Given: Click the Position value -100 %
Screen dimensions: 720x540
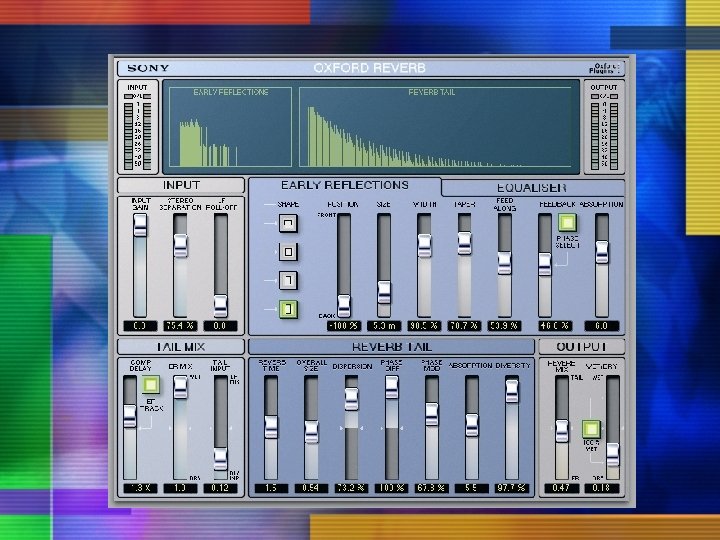Looking at the screenshot, I should (344, 326).
